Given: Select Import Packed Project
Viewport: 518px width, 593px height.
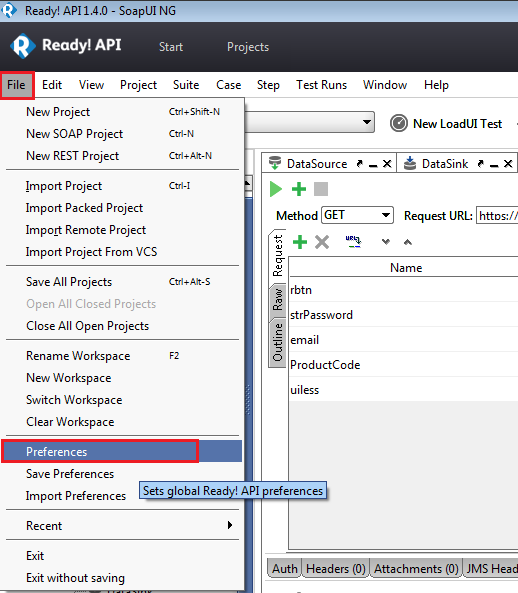Looking at the screenshot, I should point(123,208).
